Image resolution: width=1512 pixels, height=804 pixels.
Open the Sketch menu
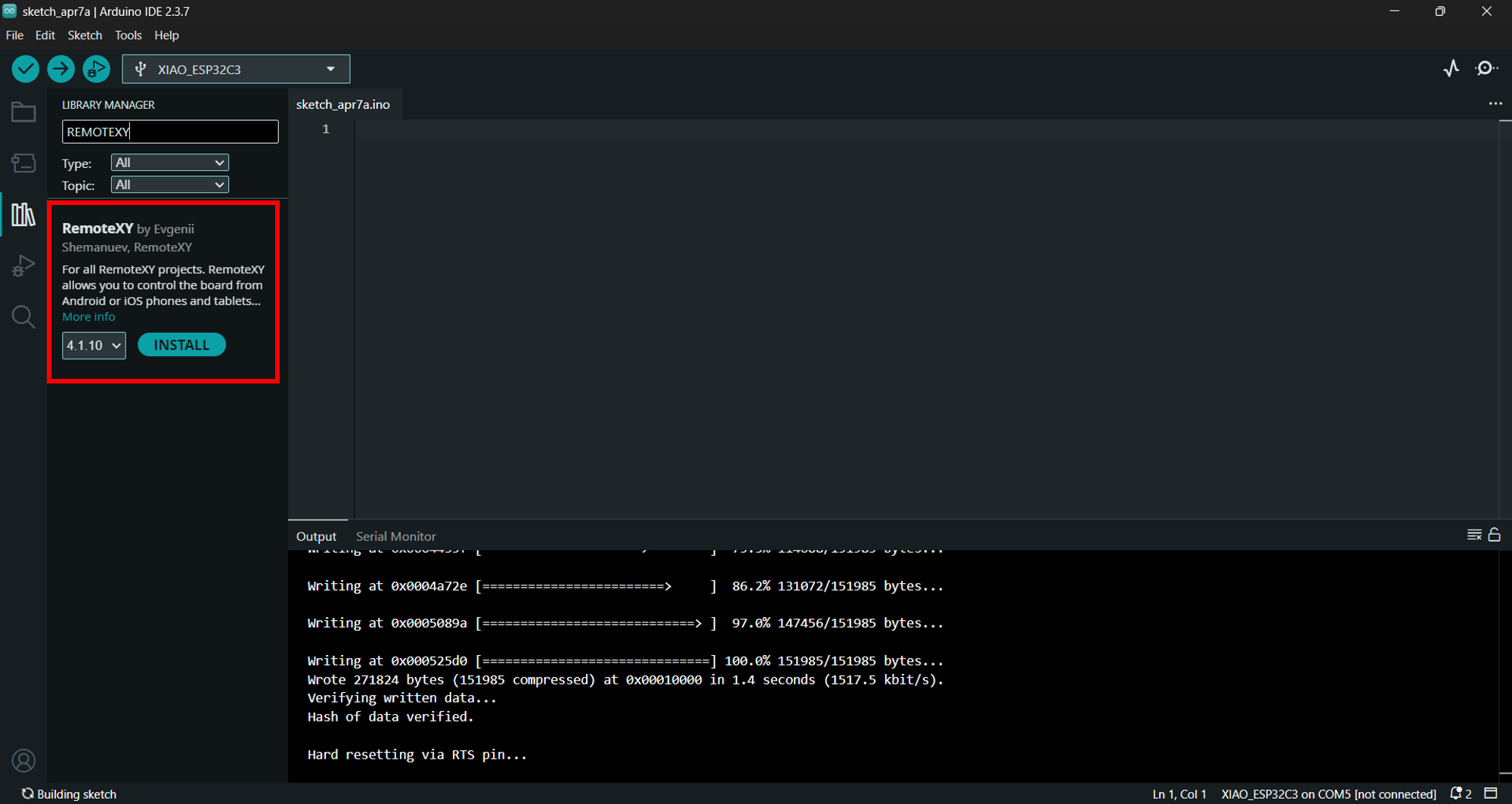[85, 36]
